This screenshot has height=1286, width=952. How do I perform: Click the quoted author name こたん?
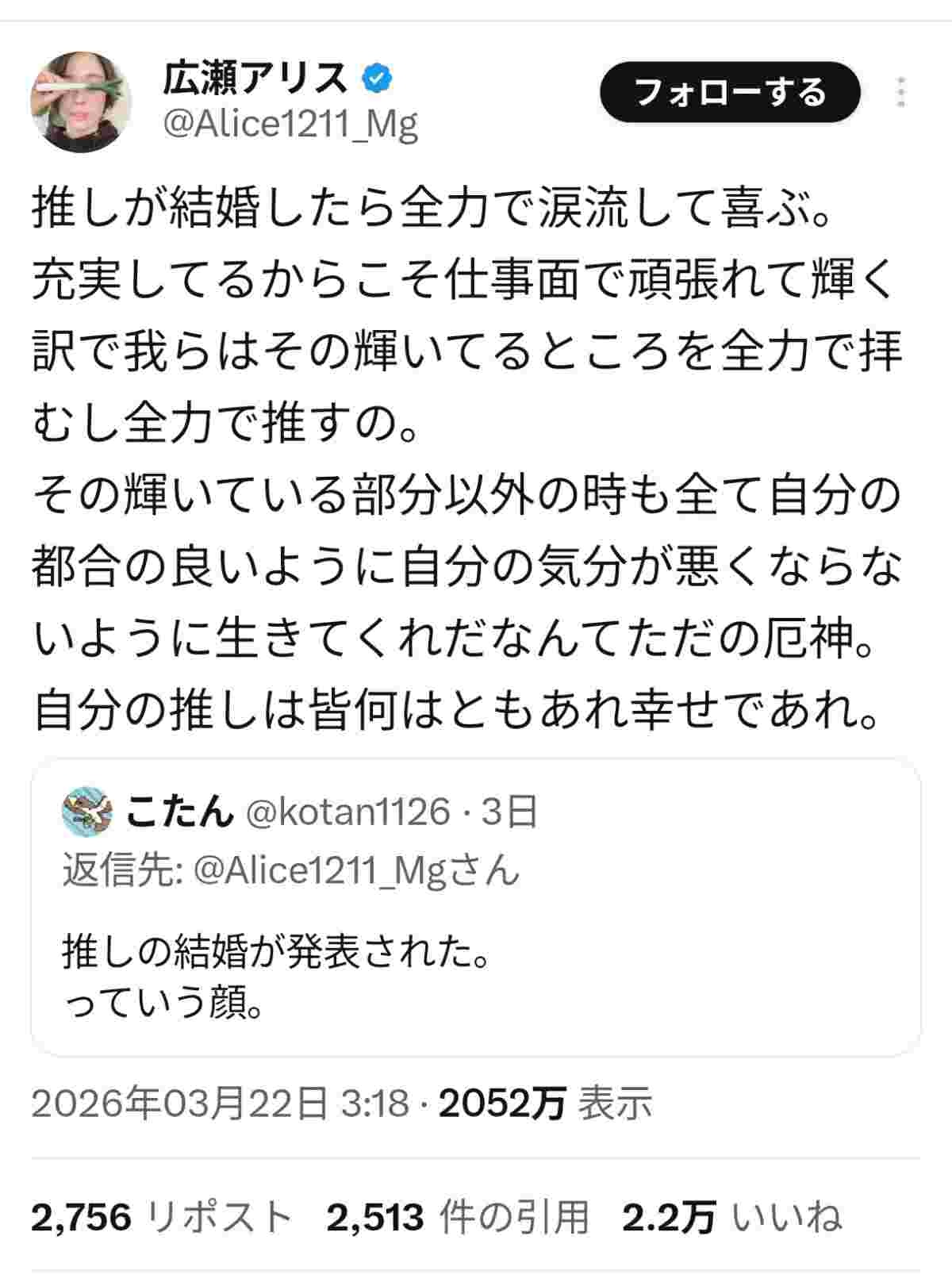(178, 812)
